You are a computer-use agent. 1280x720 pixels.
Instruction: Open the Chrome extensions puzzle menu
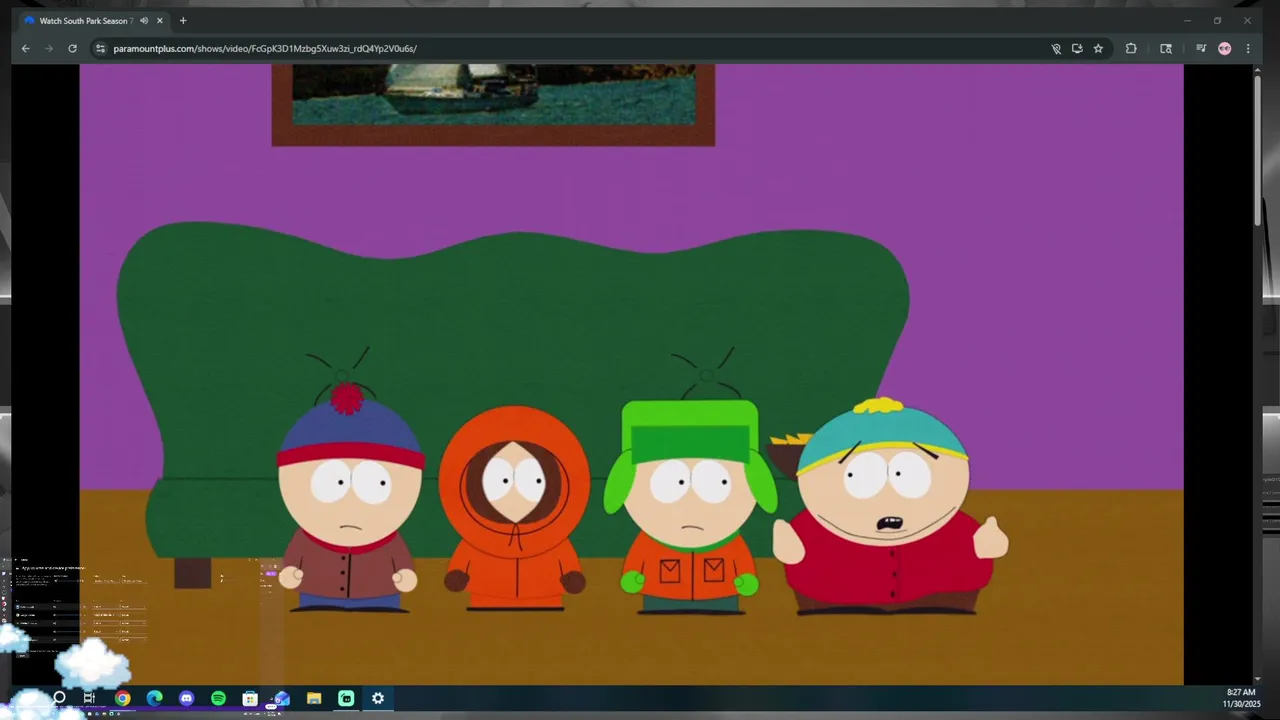[x=1131, y=48]
